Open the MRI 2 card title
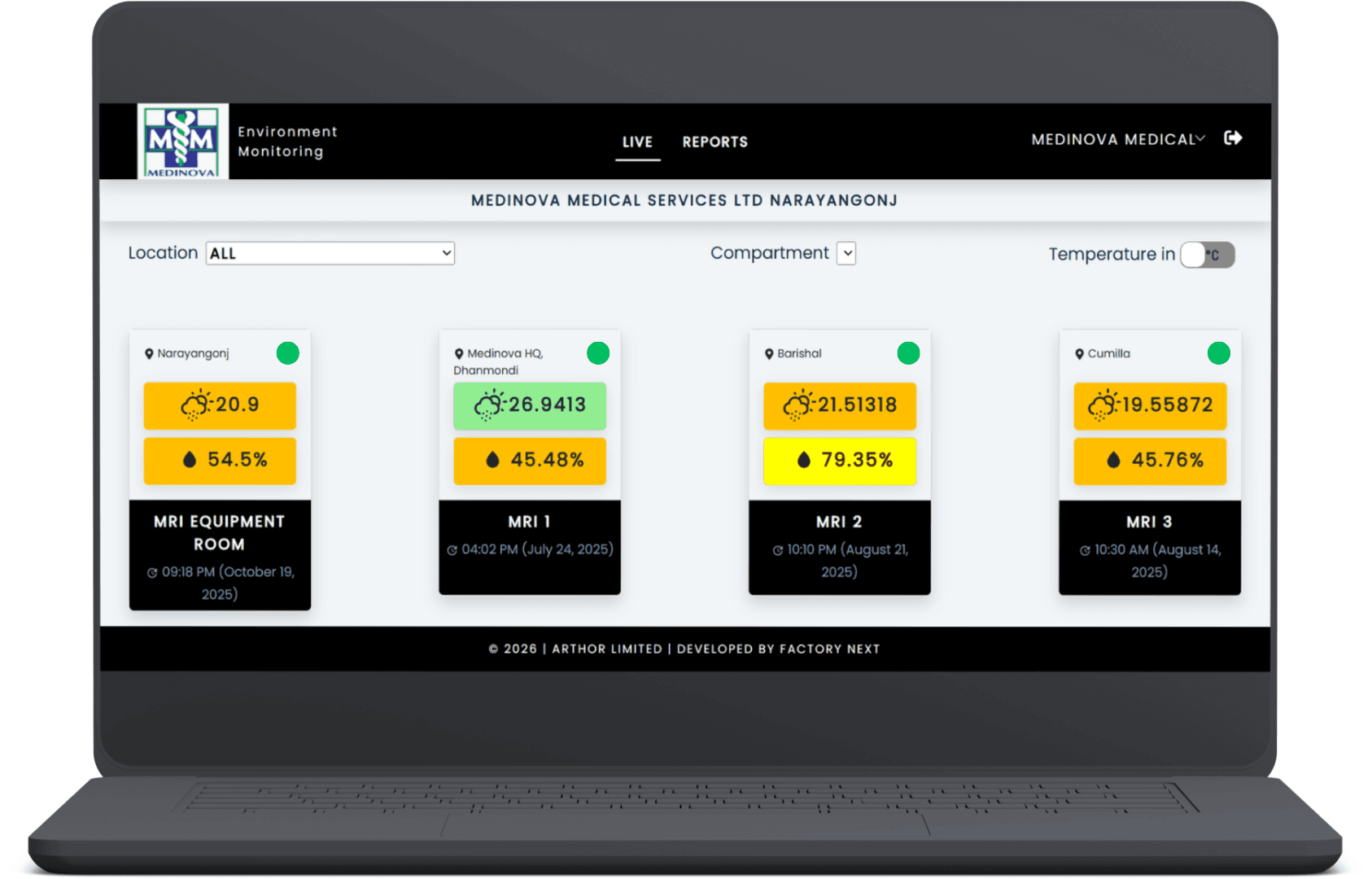Image resolution: width=1372 pixels, height=879 pixels. click(840, 522)
